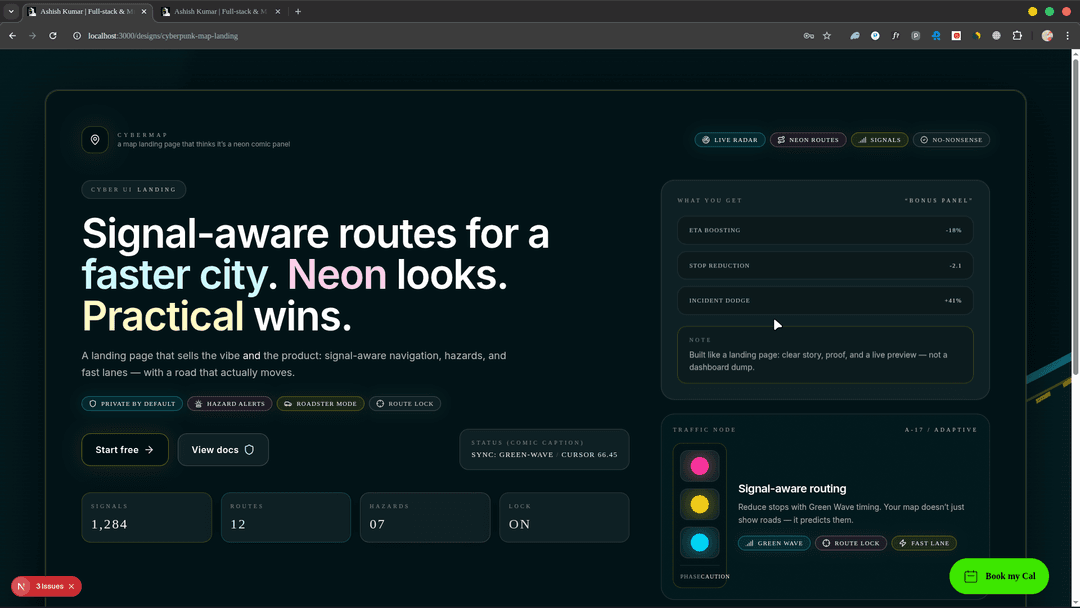This screenshot has width=1080, height=608.
Task: Select the cyan traffic light signal
Action: (700, 543)
